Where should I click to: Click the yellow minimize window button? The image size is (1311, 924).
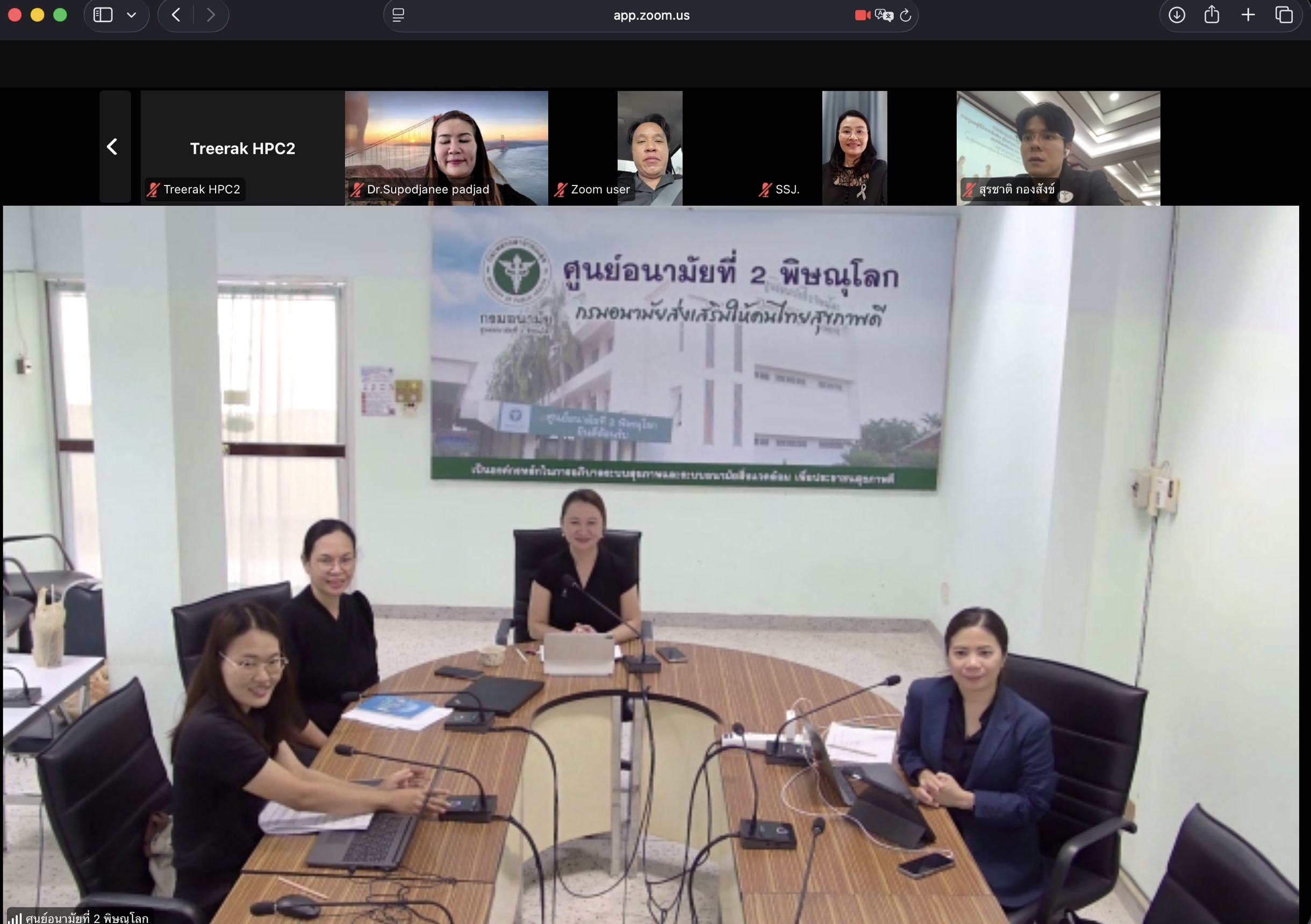point(37,15)
